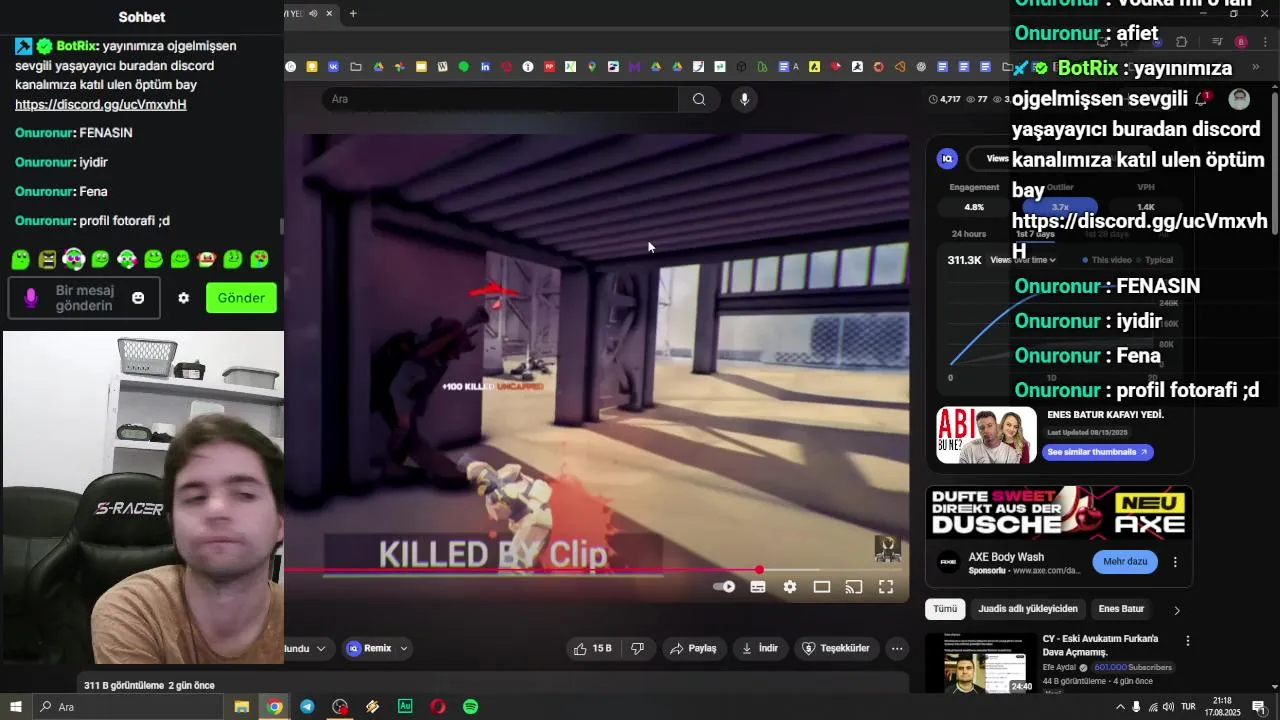The height and width of the screenshot is (720, 1280).
Task: Select the Judais adlı yükleyiciden chip
Action: pos(1028,609)
